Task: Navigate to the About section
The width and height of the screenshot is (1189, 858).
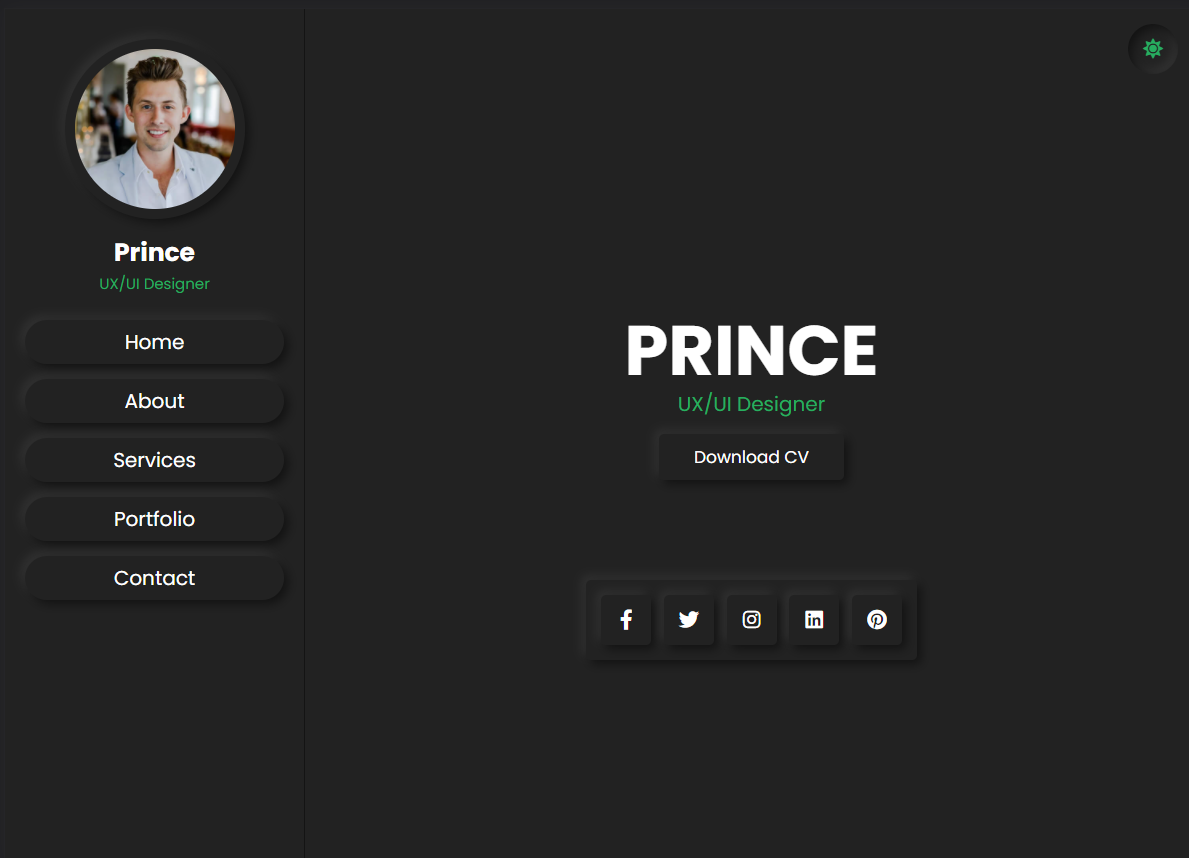Action: point(155,401)
